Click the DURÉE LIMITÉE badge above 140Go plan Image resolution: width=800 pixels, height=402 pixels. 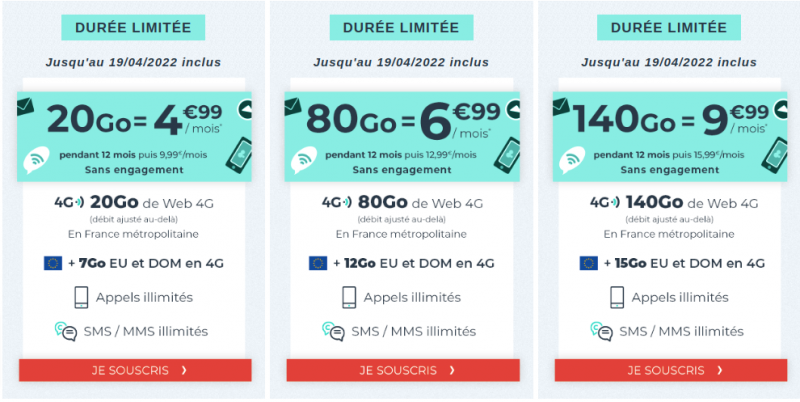click(669, 27)
